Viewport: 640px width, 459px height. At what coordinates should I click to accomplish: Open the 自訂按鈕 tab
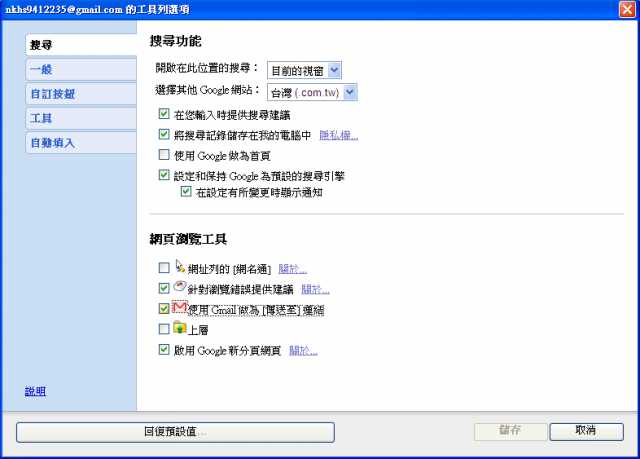[81, 94]
